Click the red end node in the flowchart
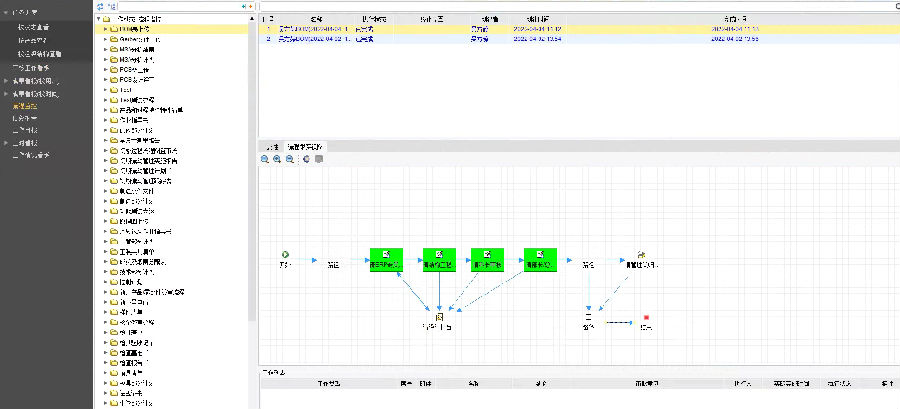 coord(647,317)
